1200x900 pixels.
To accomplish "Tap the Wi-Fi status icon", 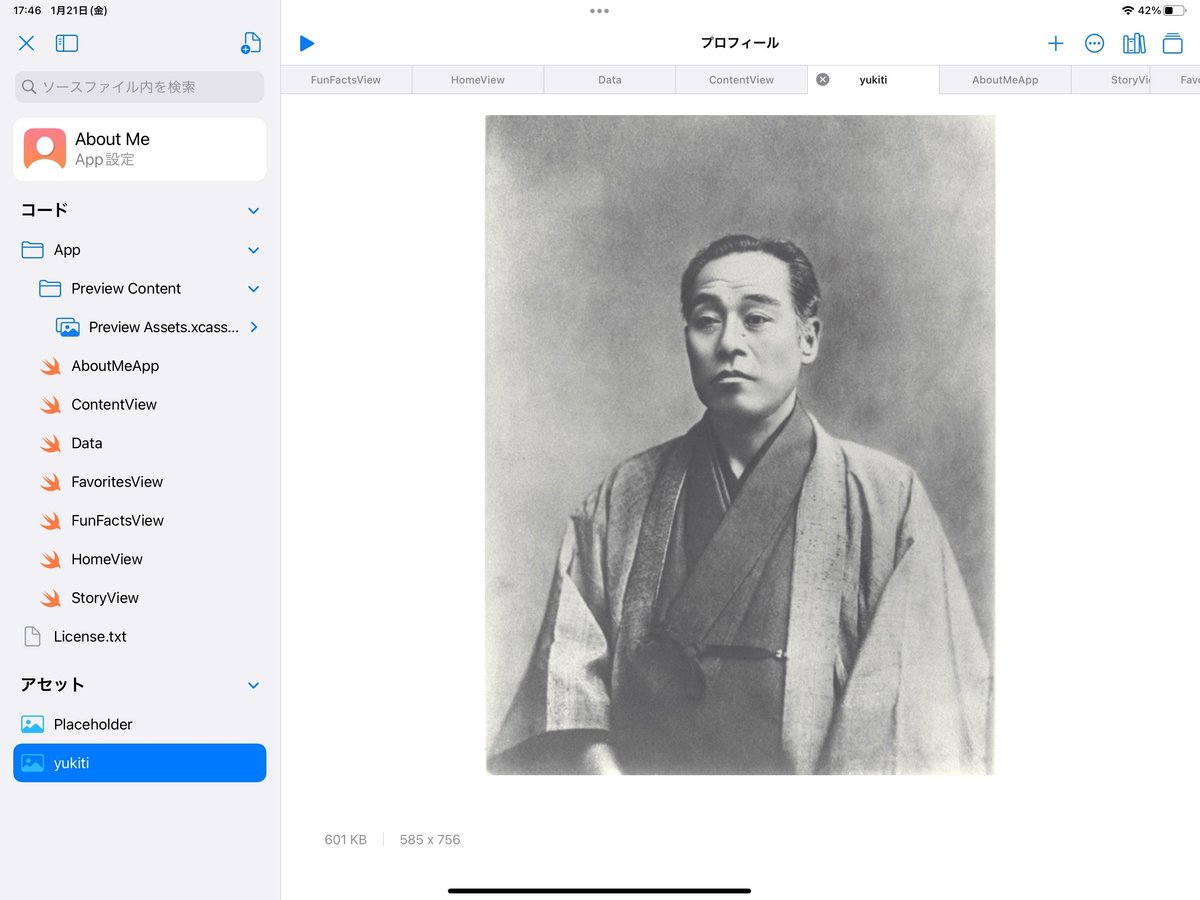I will pos(1128,11).
